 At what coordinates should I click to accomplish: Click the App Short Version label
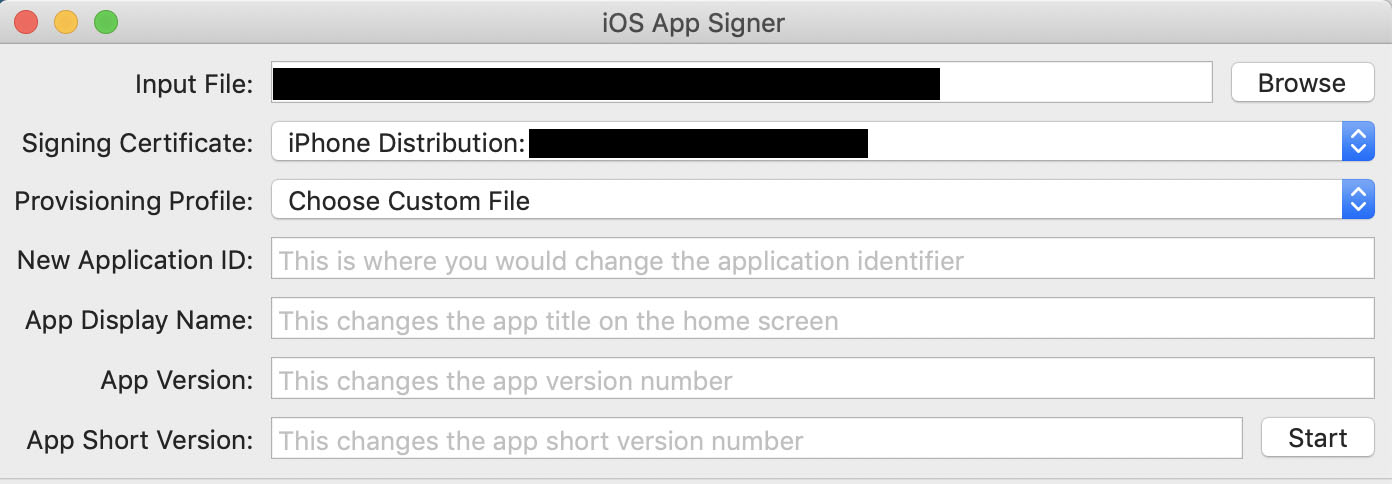click(x=140, y=440)
